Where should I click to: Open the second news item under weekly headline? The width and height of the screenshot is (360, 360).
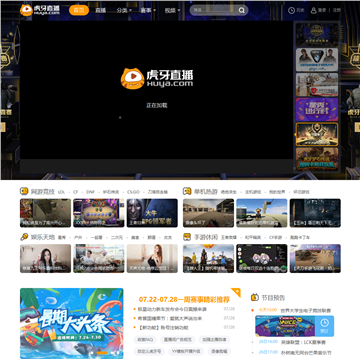coord(170,318)
